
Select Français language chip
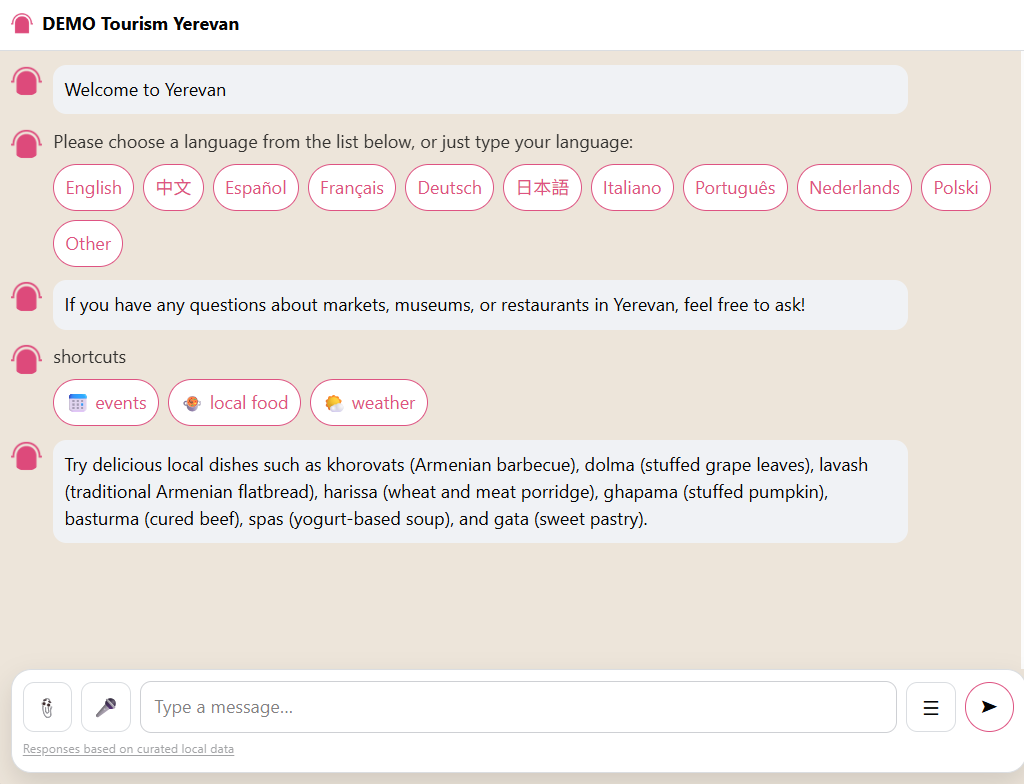point(352,188)
